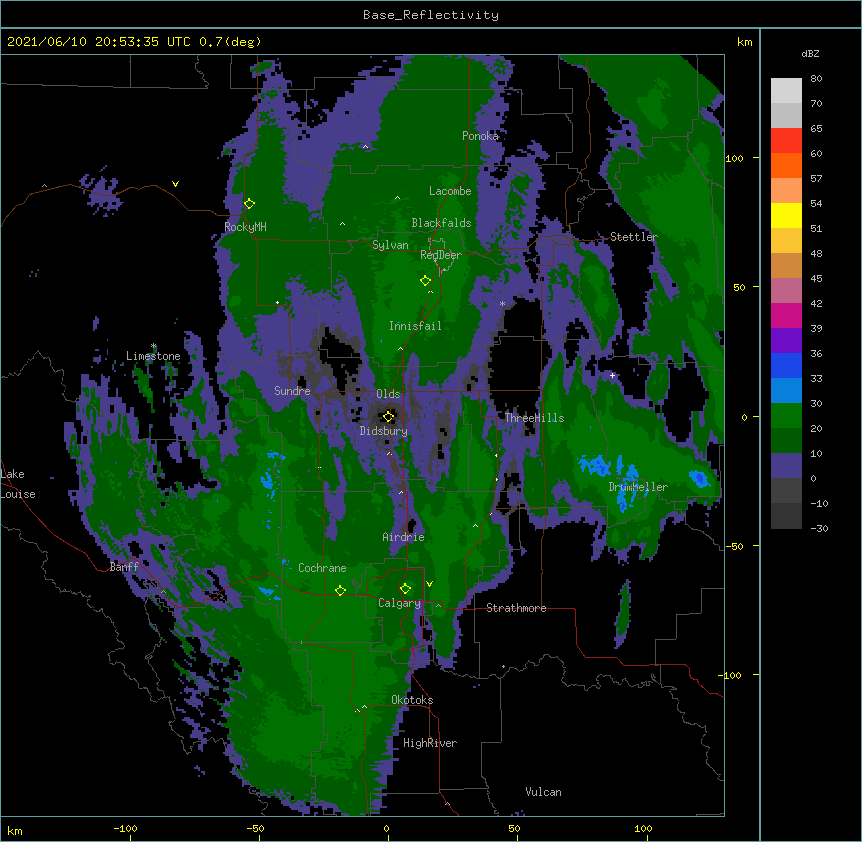Click the Lacombe city label
Screen dimensions: 862x842
pyautogui.click(x=450, y=191)
